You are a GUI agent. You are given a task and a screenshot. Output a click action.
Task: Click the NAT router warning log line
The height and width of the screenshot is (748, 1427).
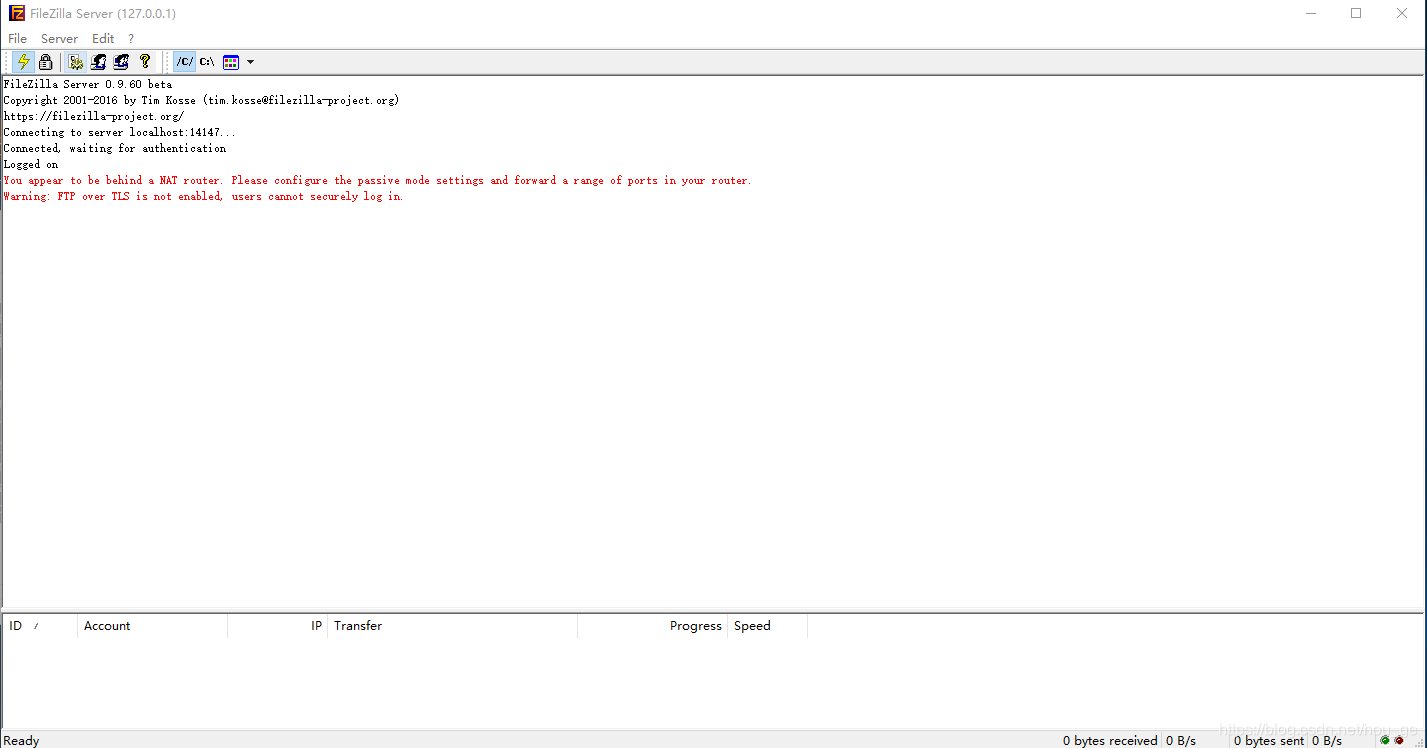tap(377, 180)
